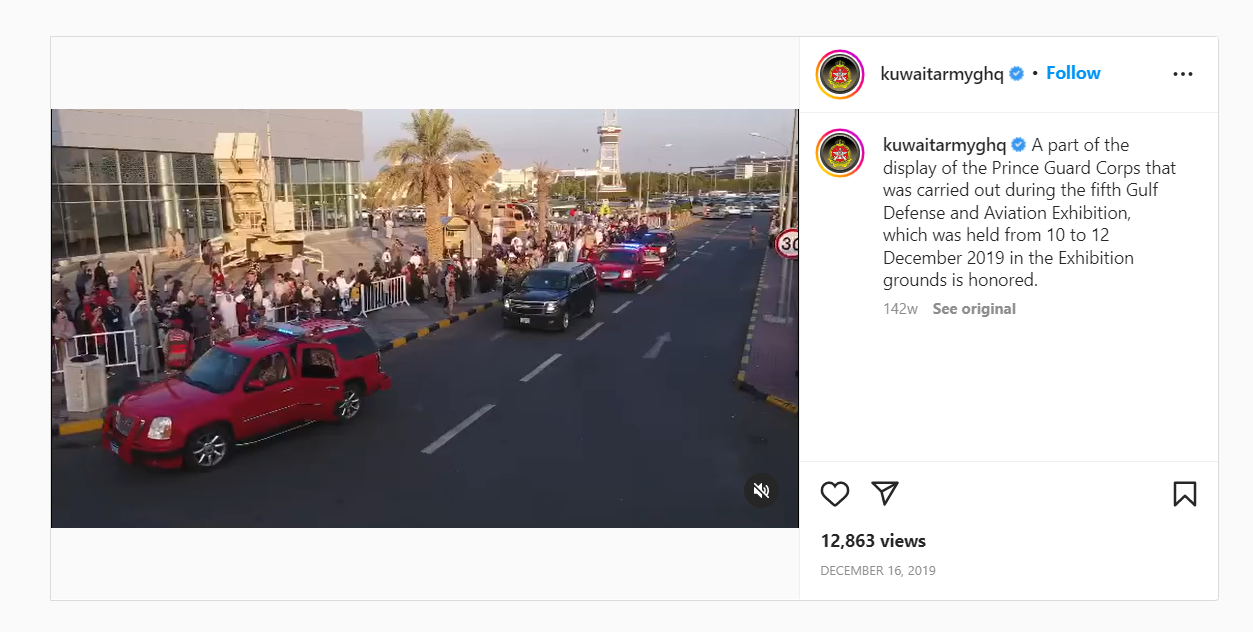Click the 142w timestamp under the caption
Image resolution: width=1253 pixels, height=632 pixels.
(900, 309)
